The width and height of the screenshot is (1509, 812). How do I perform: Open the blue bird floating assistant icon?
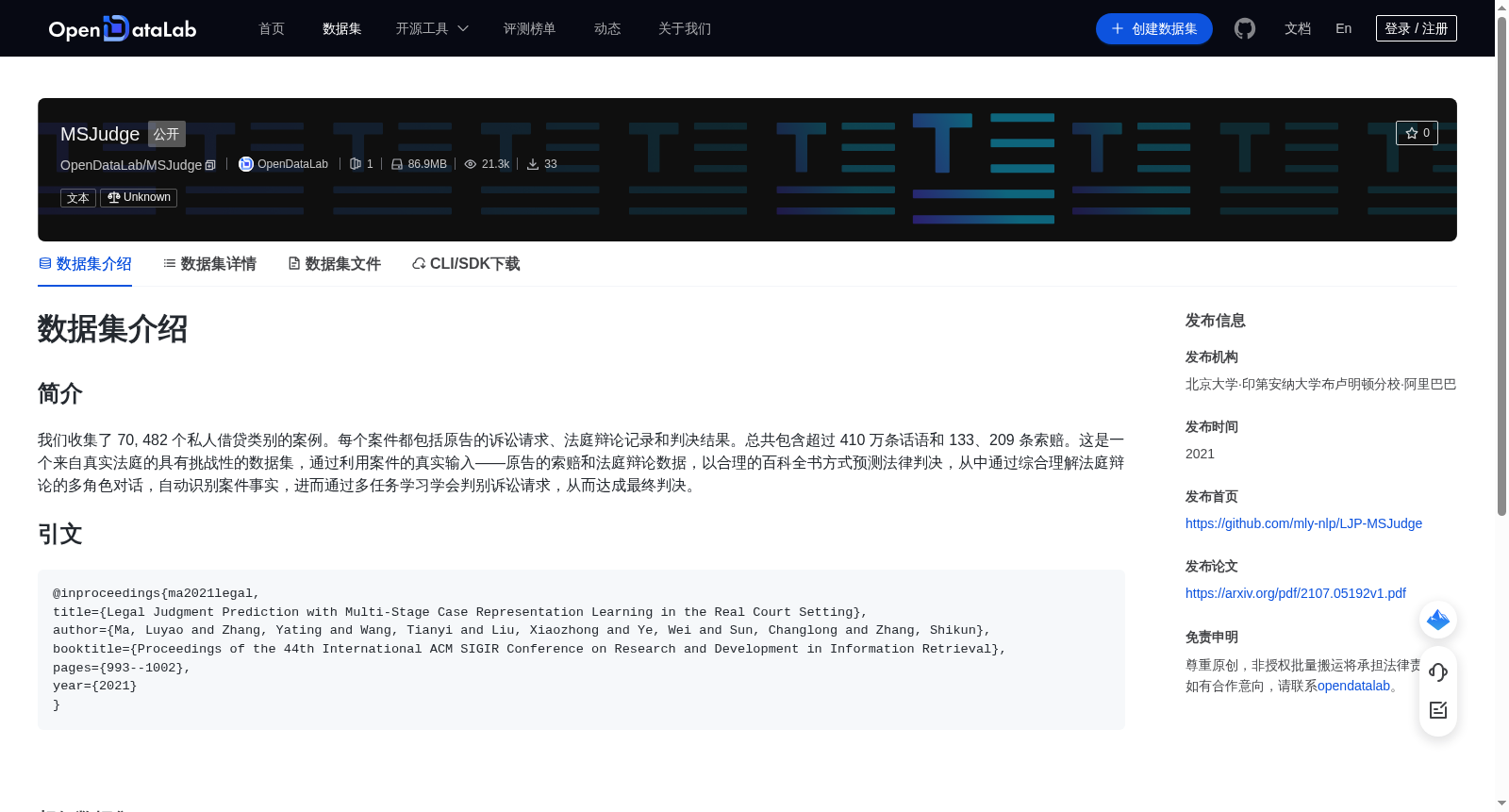(x=1438, y=620)
